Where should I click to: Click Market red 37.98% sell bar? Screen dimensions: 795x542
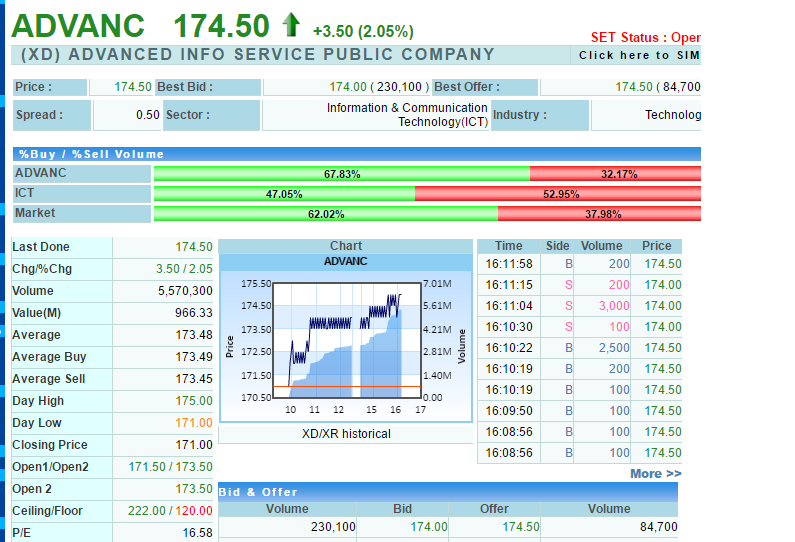(599, 214)
